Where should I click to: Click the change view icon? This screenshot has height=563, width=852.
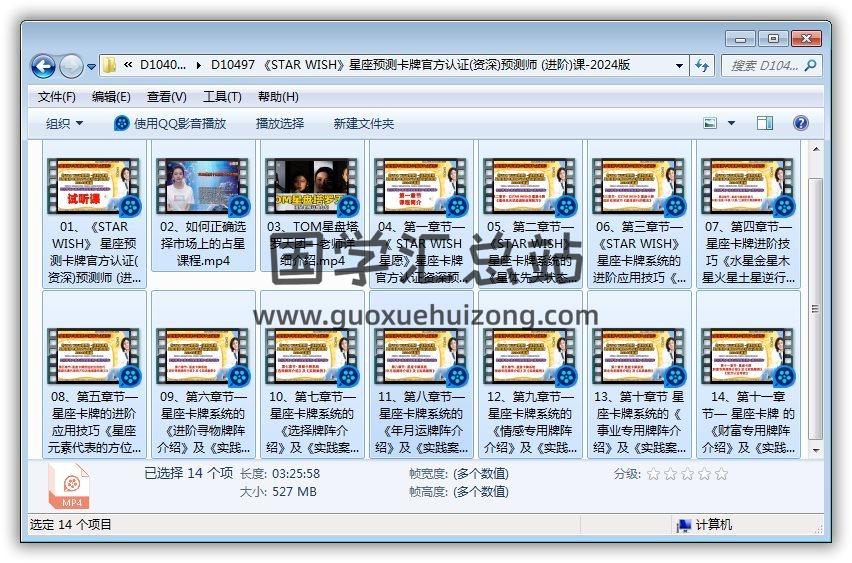[710, 123]
